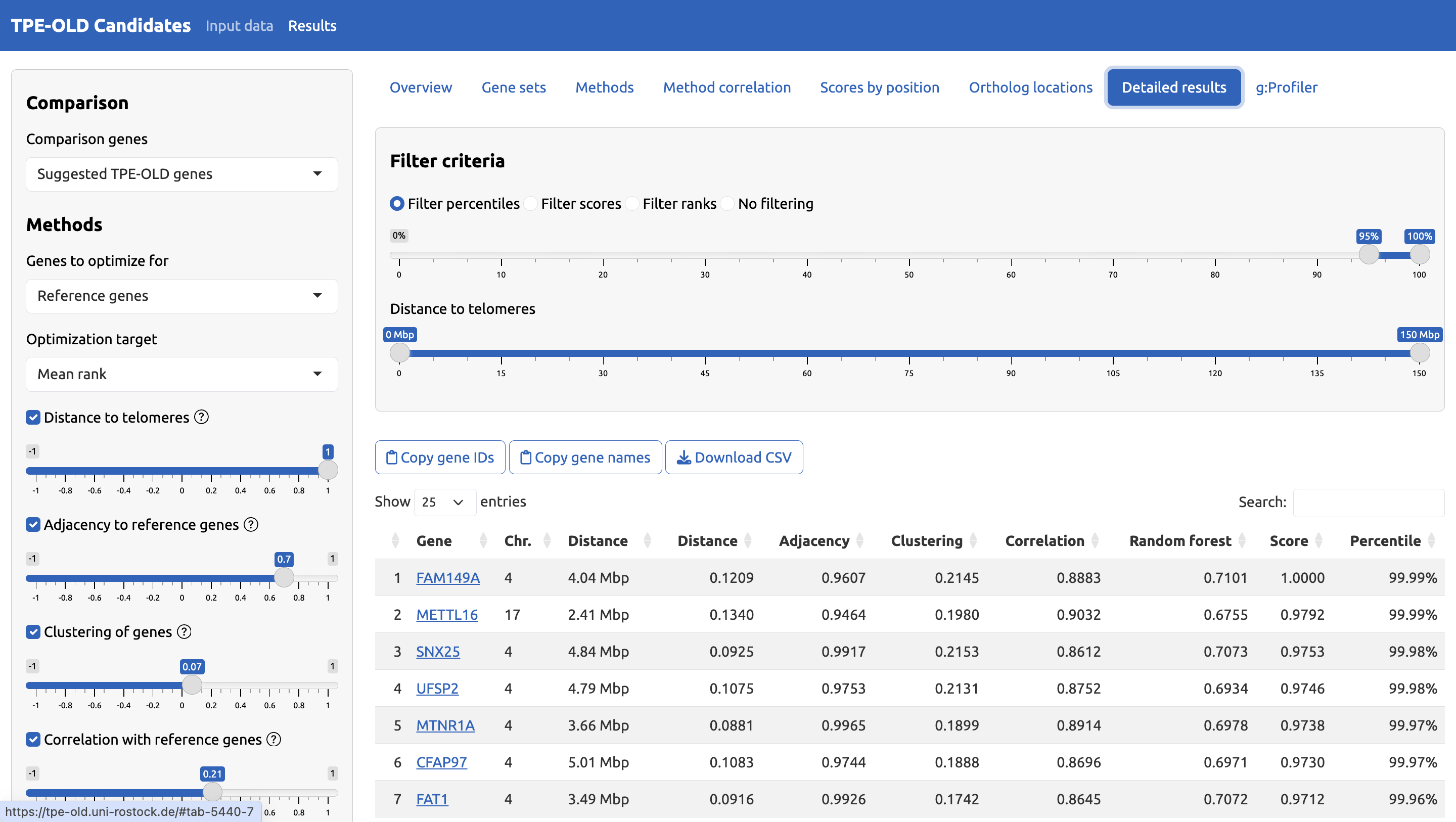1456x822 pixels.
Task: Select the No filtering radio button
Action: (x=727, y=204)
